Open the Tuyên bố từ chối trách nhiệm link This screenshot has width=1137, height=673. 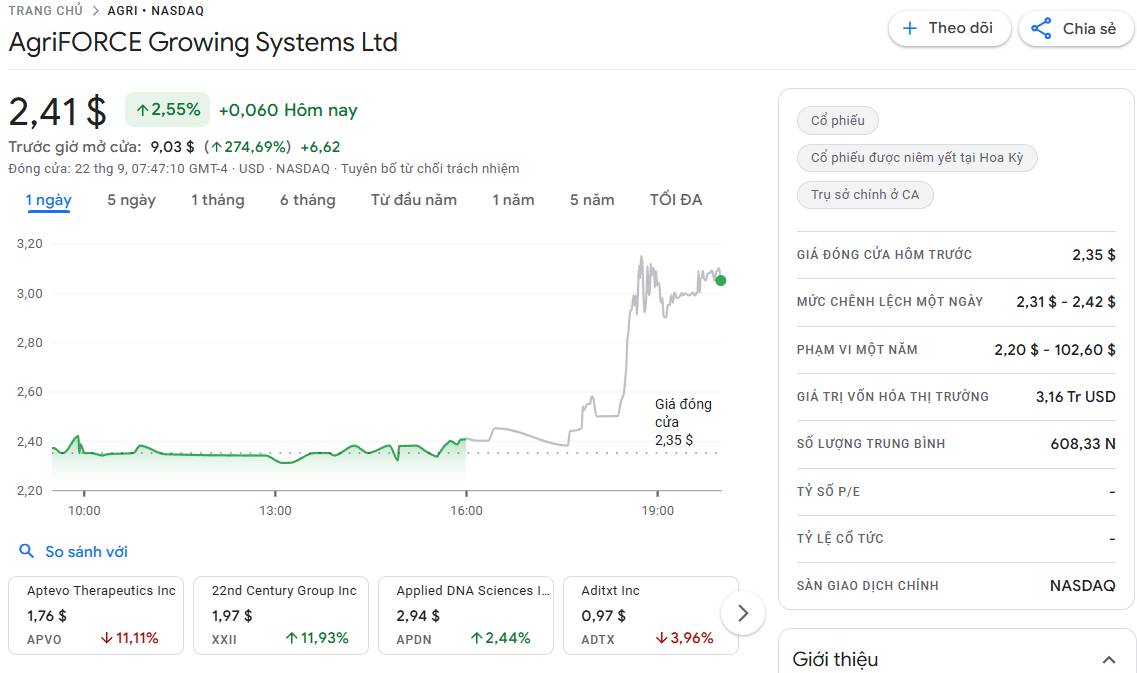tap(430, 168)
